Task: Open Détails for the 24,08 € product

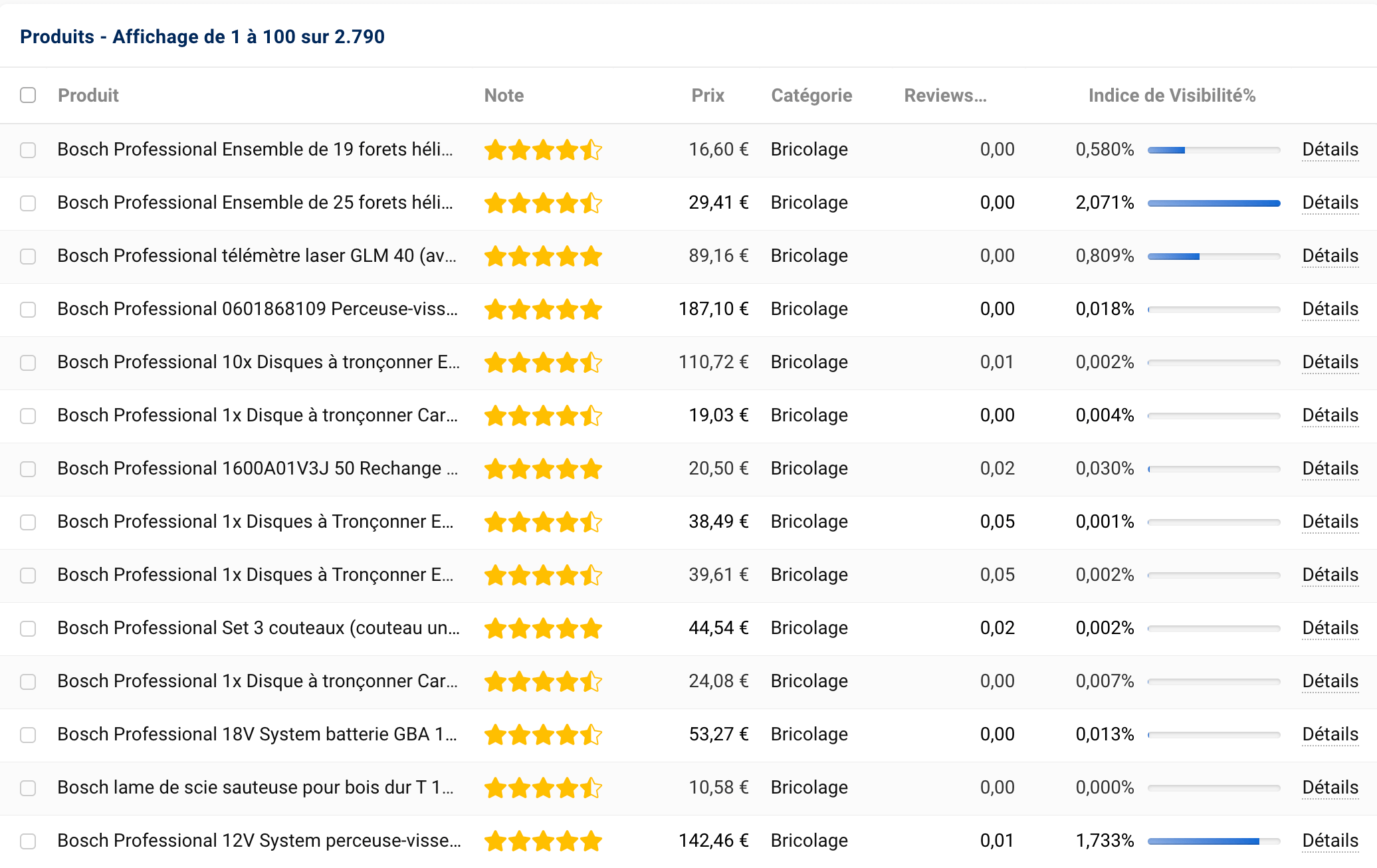Action: pos(1330,681)
